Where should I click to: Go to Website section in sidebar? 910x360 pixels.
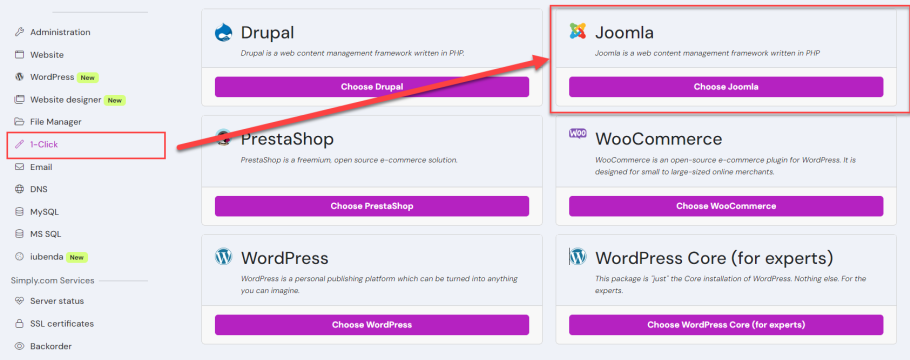click(x=47, y=55)
